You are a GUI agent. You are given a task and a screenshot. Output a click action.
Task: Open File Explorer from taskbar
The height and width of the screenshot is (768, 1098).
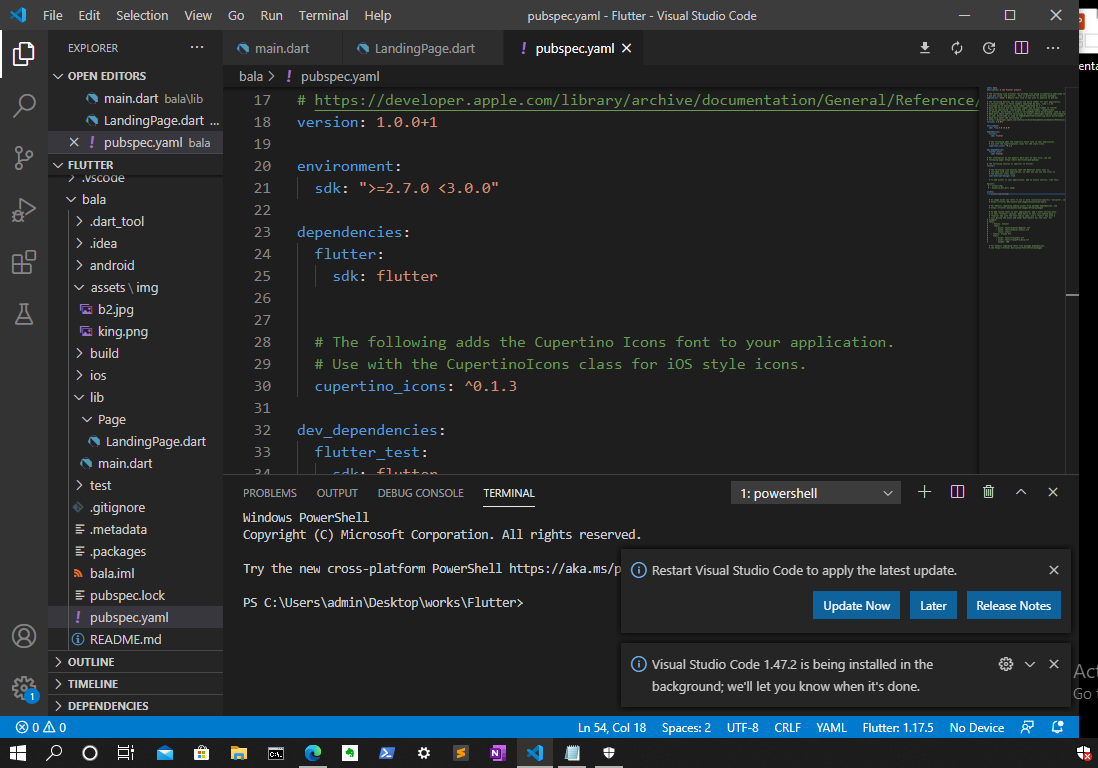(238, 753)
